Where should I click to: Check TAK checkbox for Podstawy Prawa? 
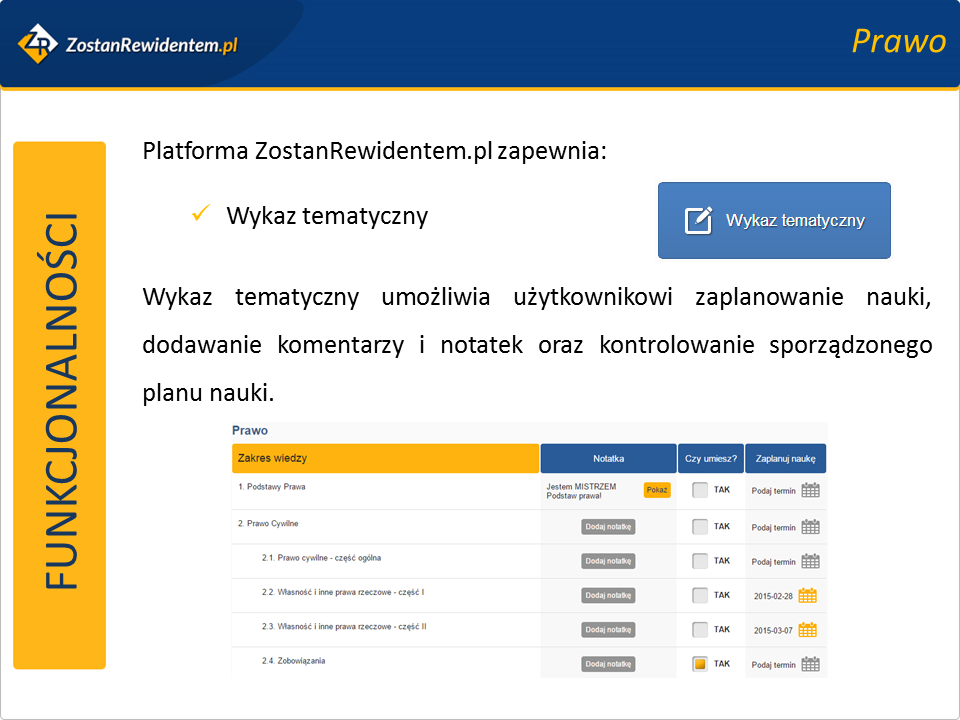(x=700, y=490)
